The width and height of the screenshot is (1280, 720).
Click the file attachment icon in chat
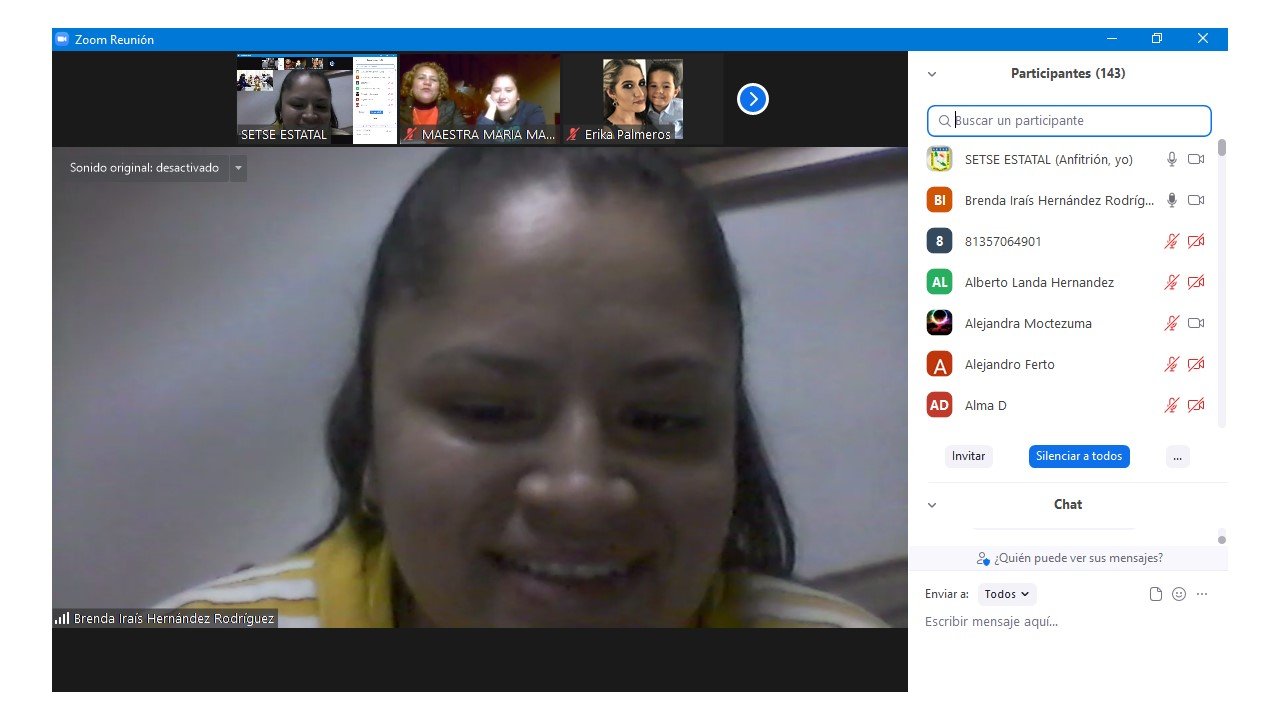pos(1156,594)
